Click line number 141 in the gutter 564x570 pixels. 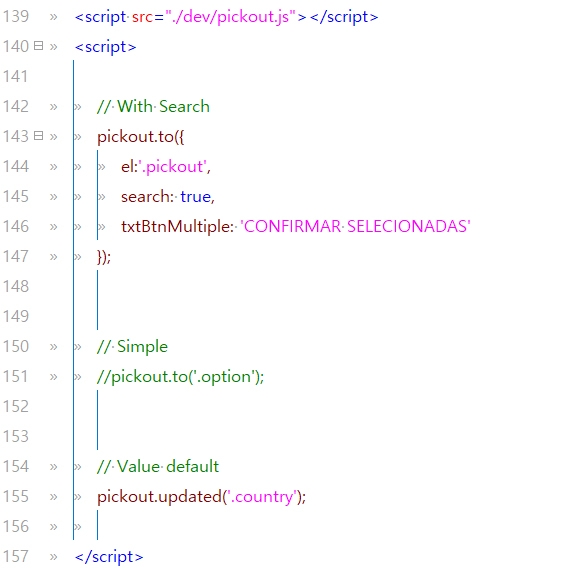coord(16,77)
